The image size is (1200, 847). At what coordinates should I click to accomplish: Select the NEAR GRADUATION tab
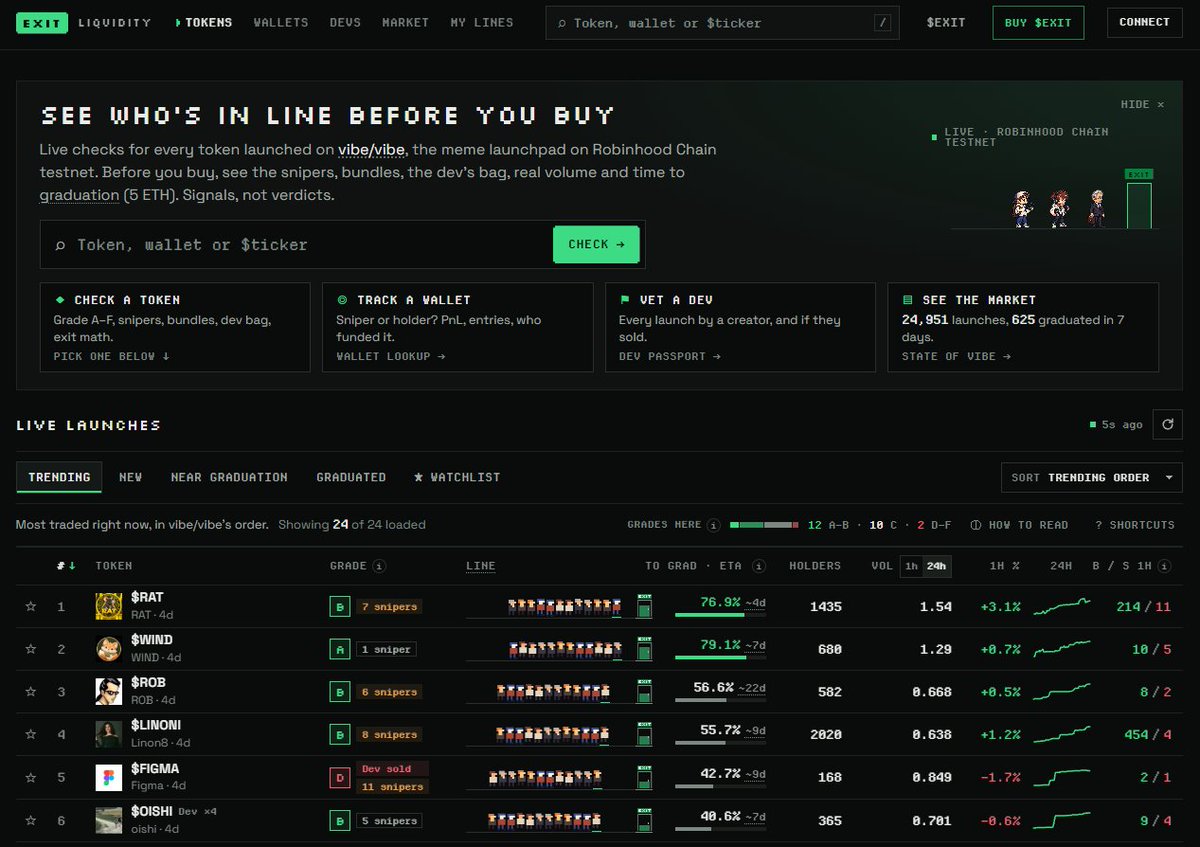229,477
